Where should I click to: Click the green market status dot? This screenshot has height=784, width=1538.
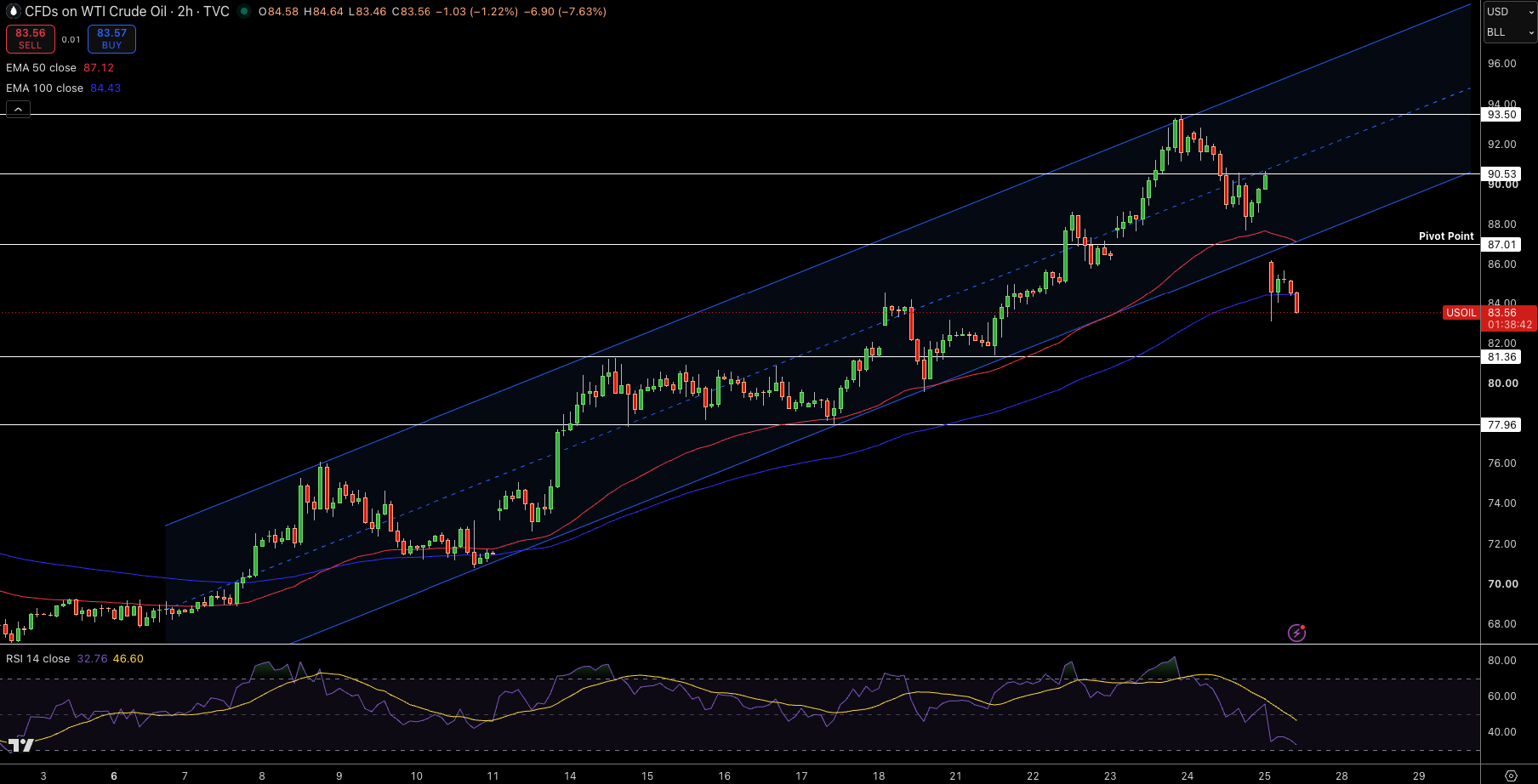(x=244, y=11)
